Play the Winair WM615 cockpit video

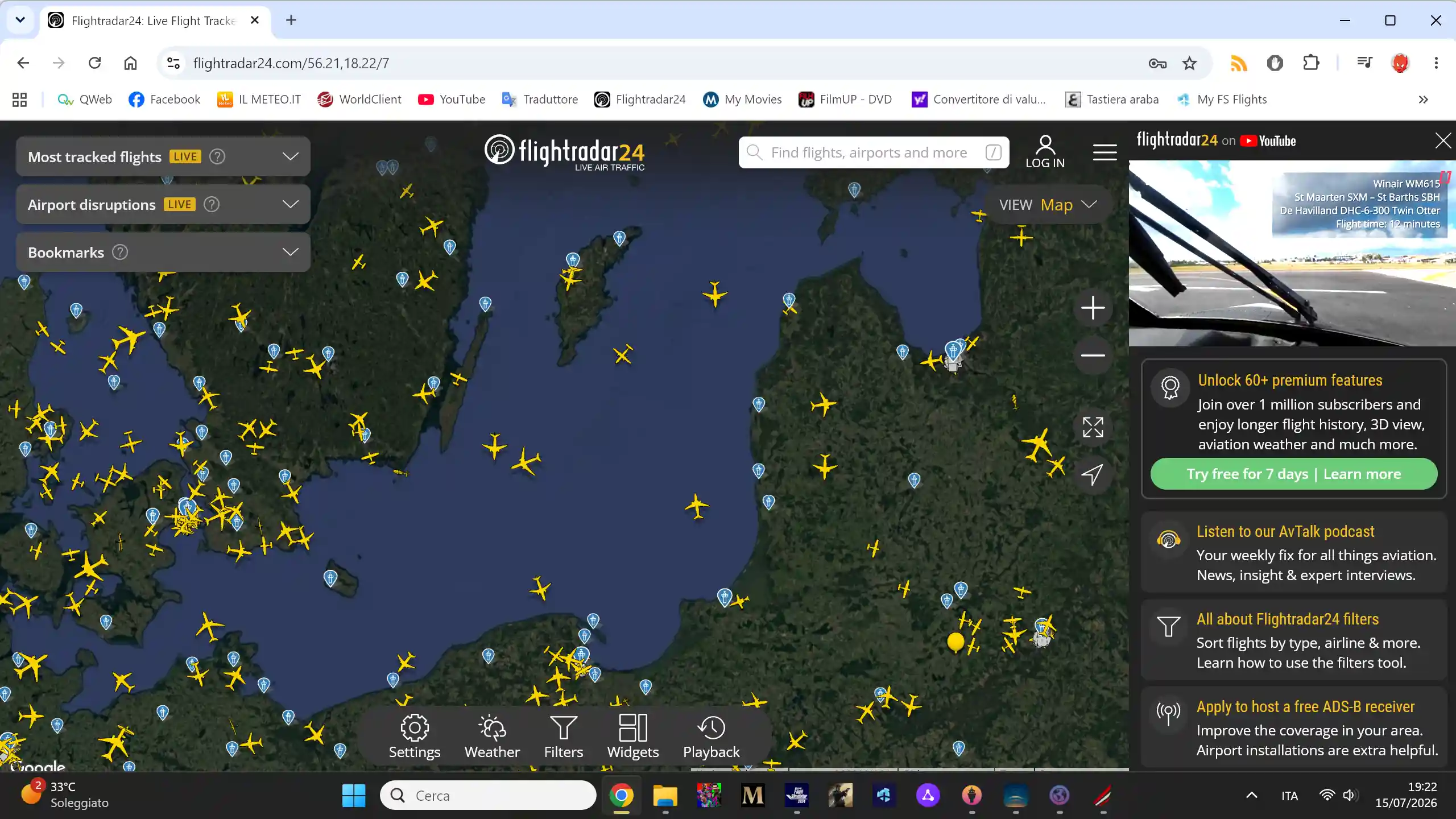click(1292, 253)
